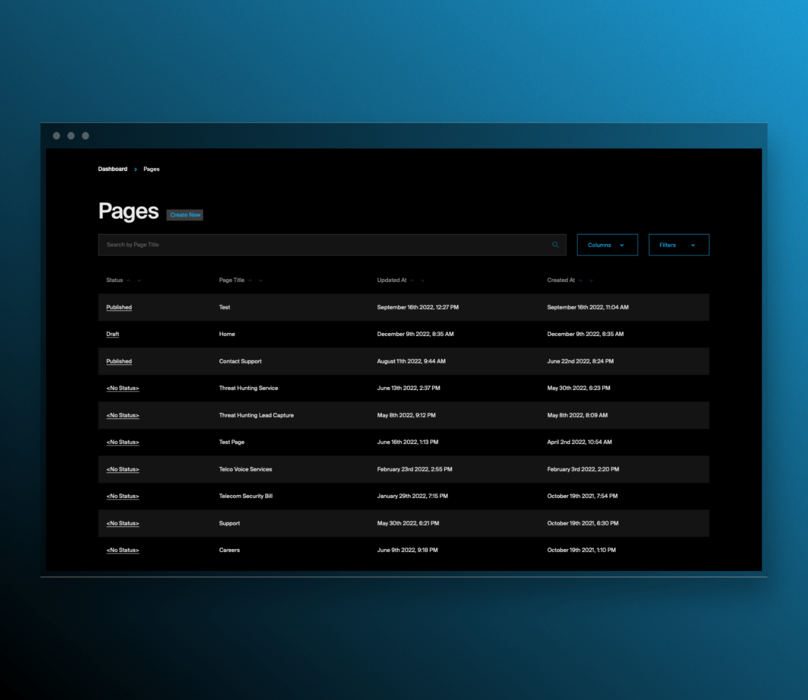
Task: Open No Status link for Telecom Security Bill
Action: (x=123, y=496)
